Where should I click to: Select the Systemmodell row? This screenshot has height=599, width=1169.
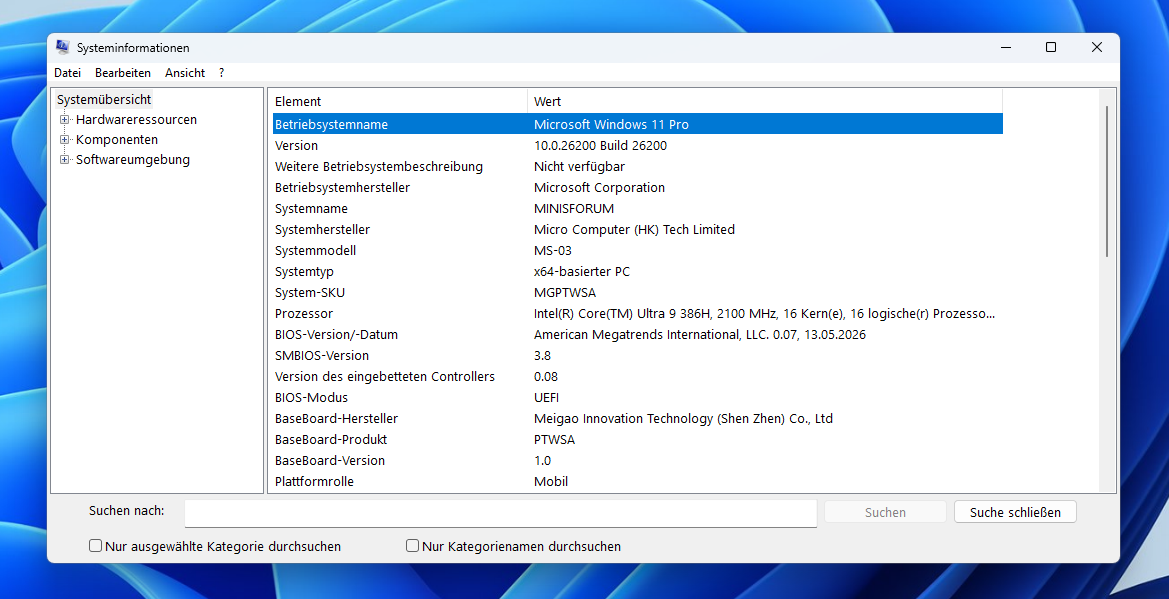(637, 251)
